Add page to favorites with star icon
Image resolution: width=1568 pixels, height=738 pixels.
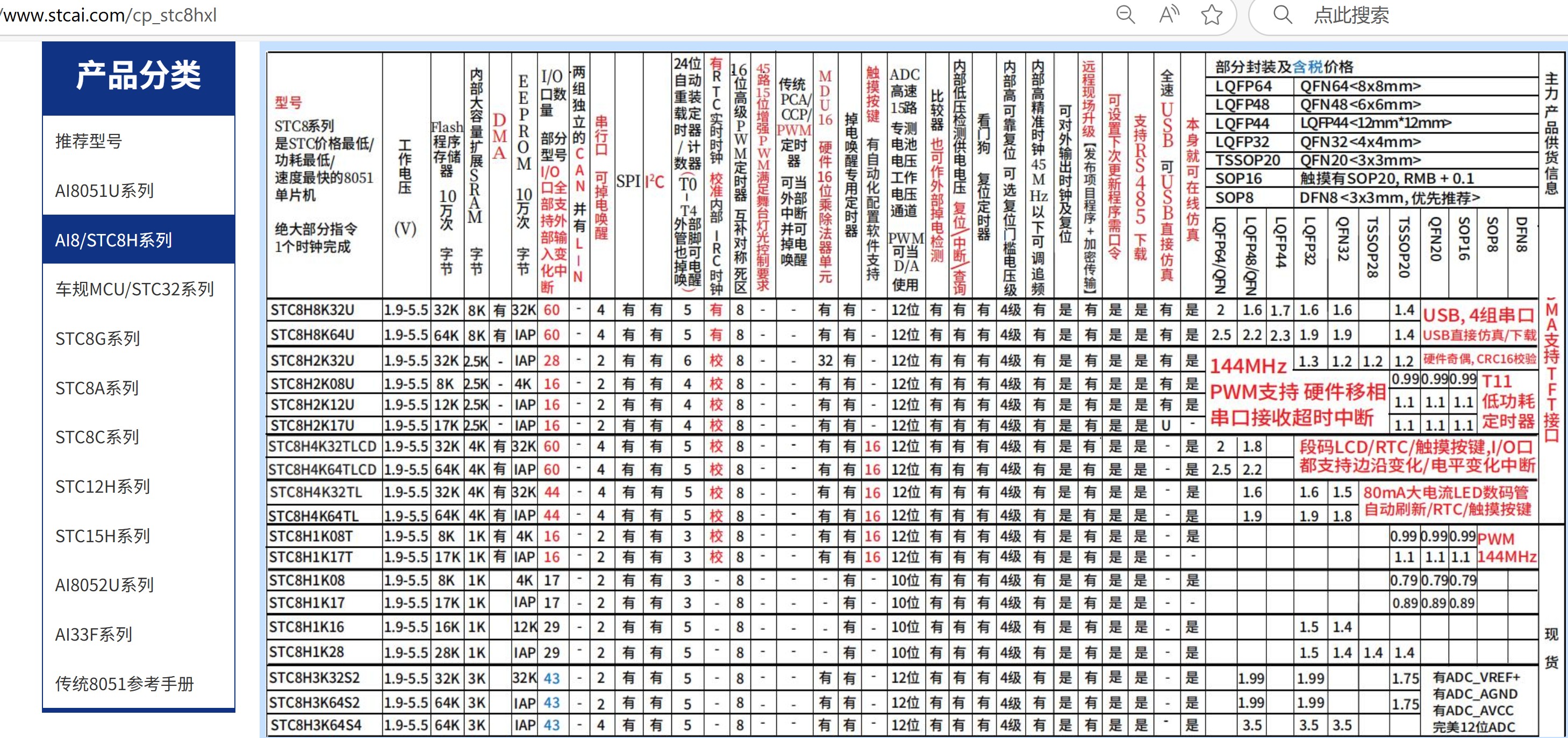(x=1211, y=15)
